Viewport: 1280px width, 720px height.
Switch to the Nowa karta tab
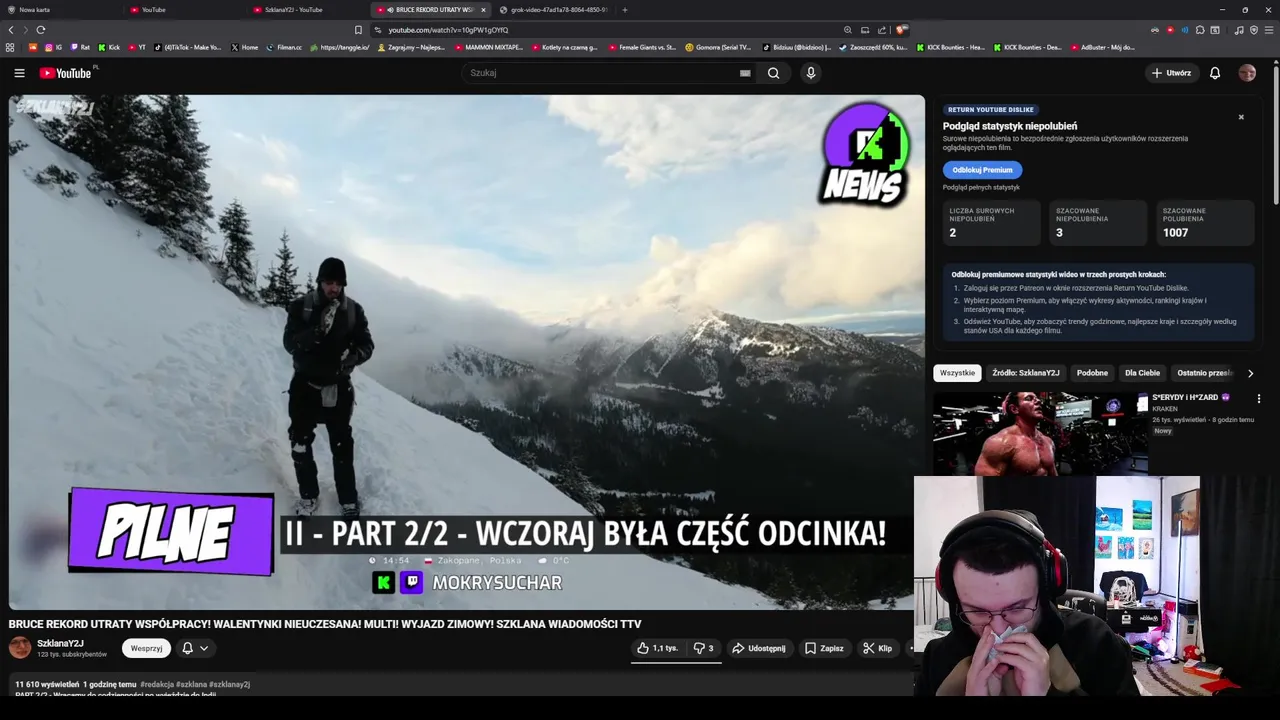tap(60, 9)
